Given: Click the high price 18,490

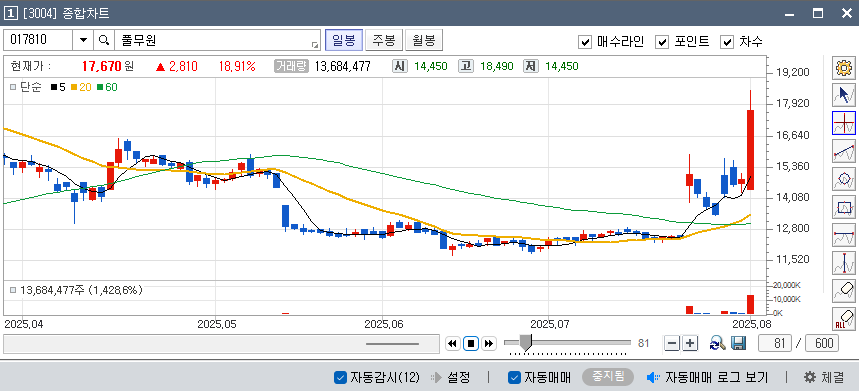Looking at the screenshot, I should point(497,67).
